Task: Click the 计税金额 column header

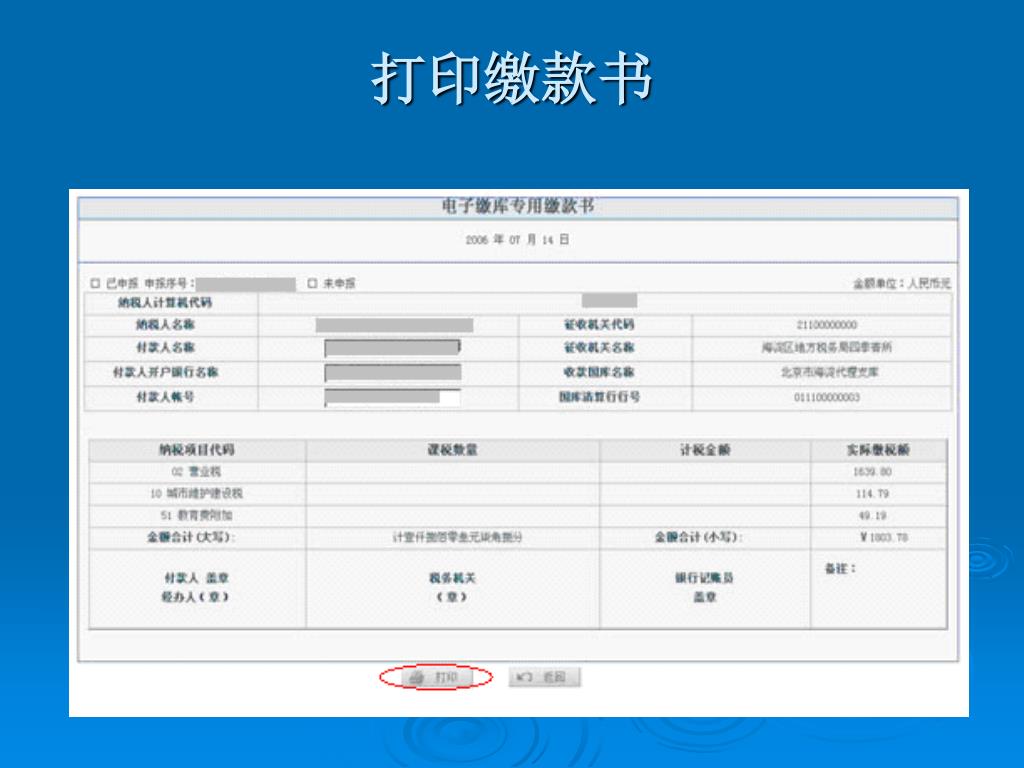Action: [x=705, y=450]
